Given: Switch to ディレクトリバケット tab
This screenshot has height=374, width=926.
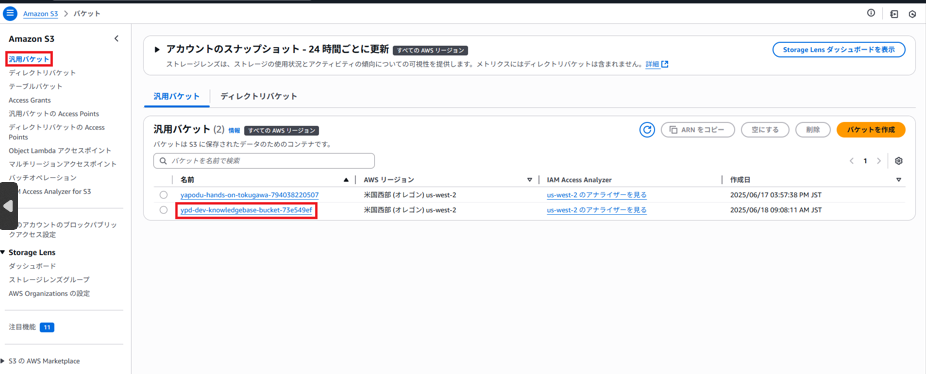Looking at the screenshot, I should pyautogui.click(x=259, y=96).
